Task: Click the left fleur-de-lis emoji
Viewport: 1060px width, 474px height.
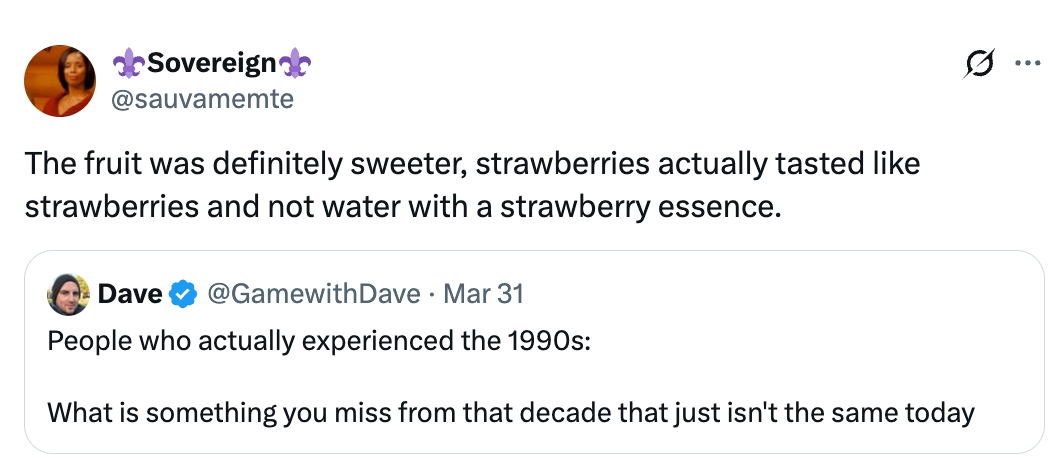Action: [x=128, y=64]
